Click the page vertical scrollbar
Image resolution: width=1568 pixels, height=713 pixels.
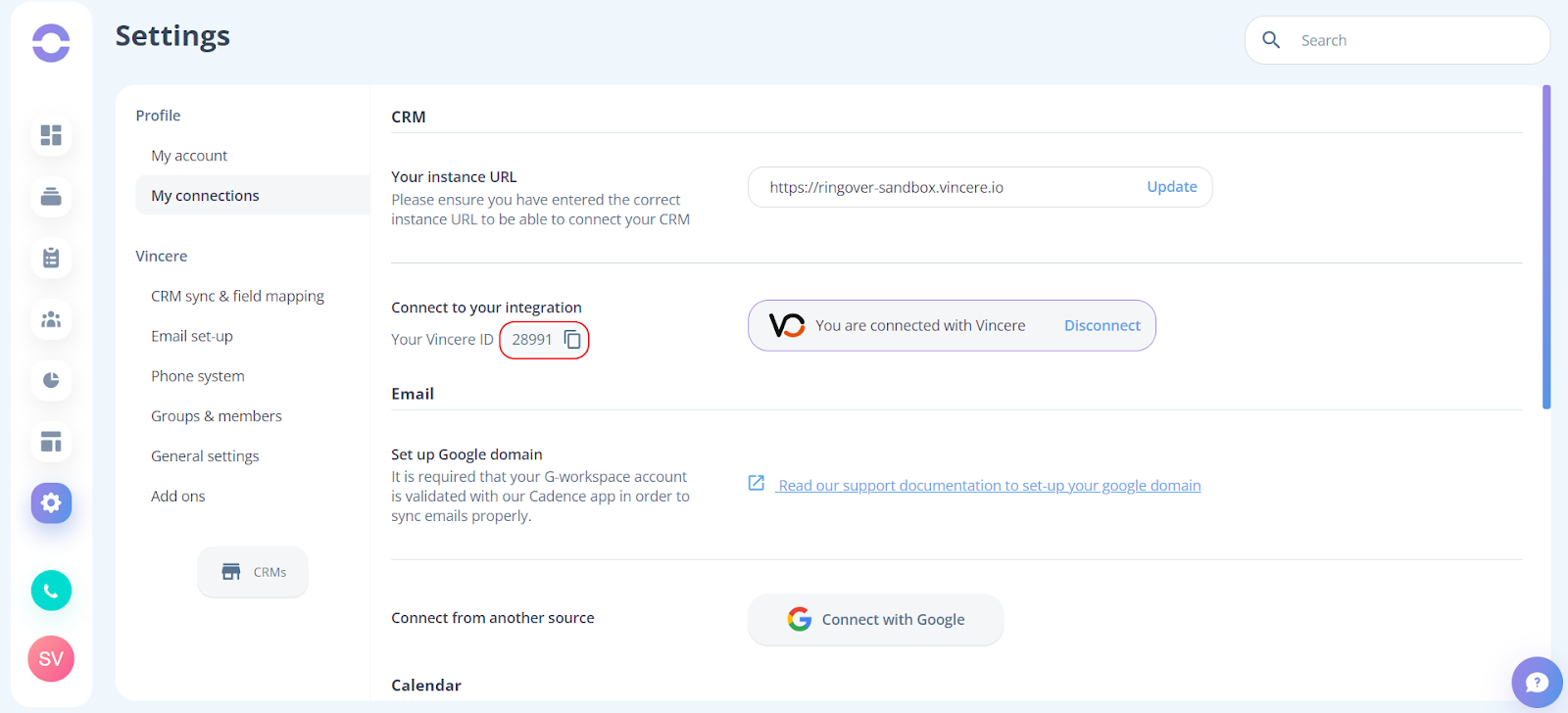[x=1546, y=247]
